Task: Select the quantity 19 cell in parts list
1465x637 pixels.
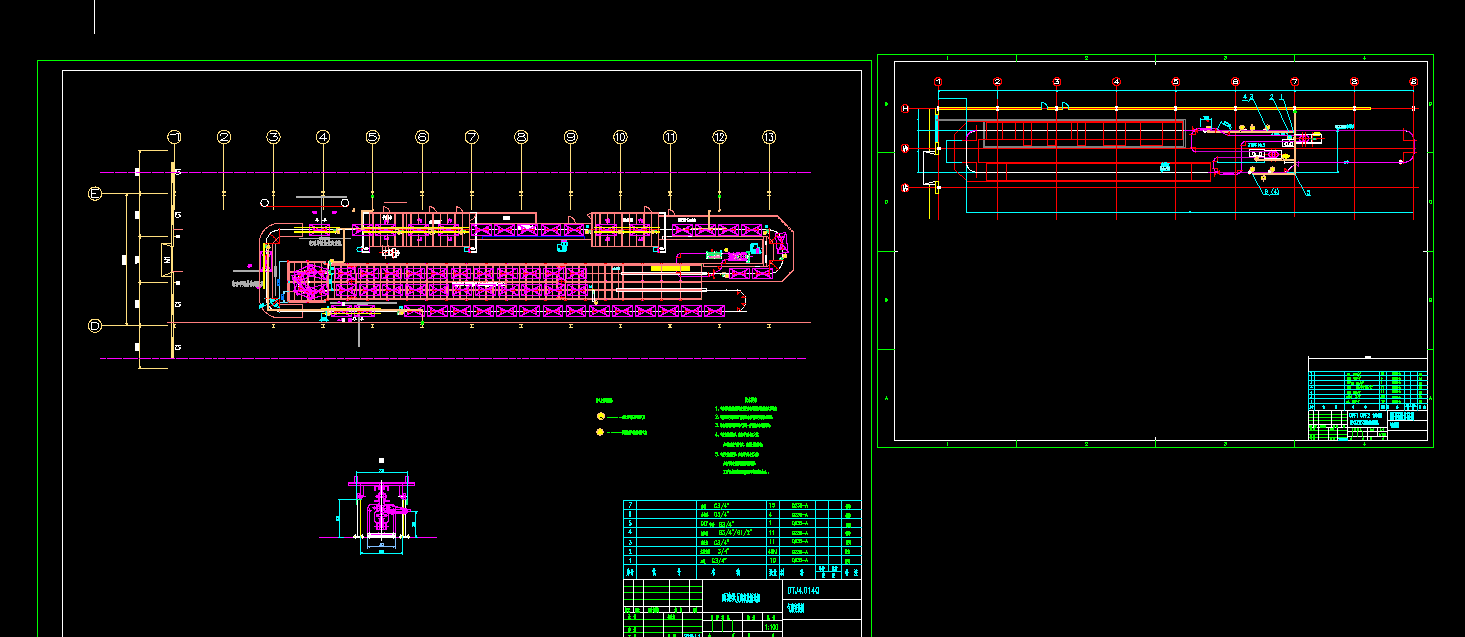Action: 772,506
